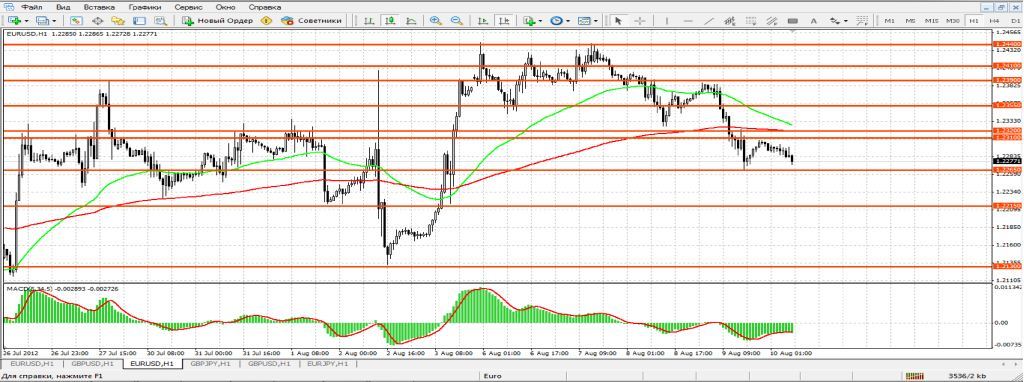
Task: Toggle the M15 timeframe
Action: coord(932,21)
